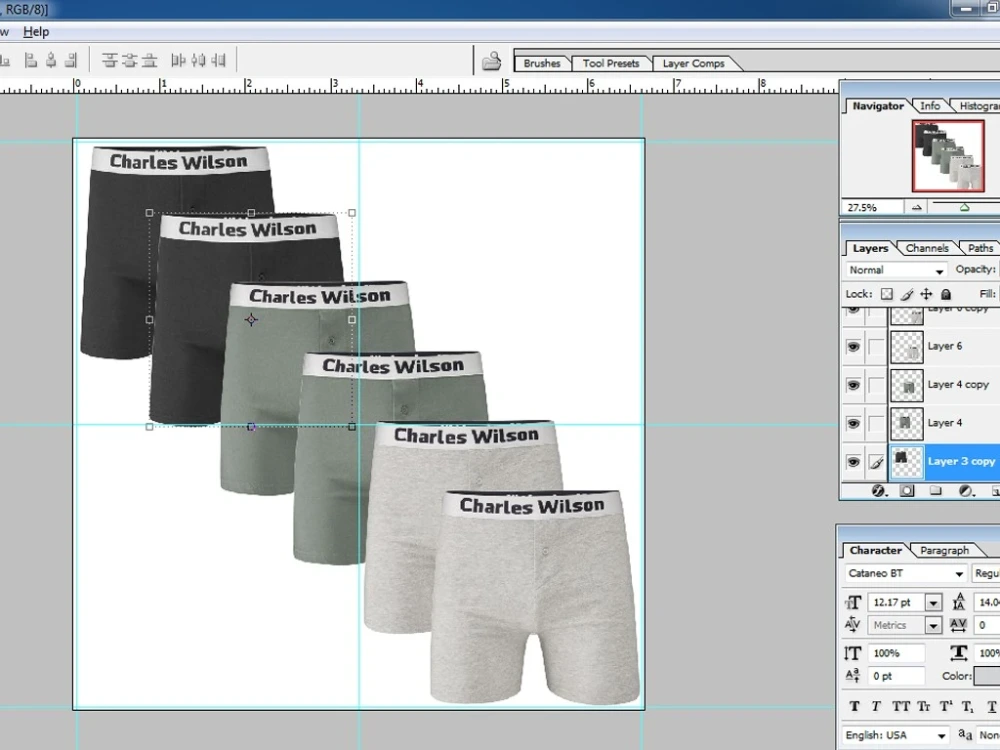The height and width of the screenshot is (750, 1000).
Task: Apply All Caps style
Action: point(901,706)
